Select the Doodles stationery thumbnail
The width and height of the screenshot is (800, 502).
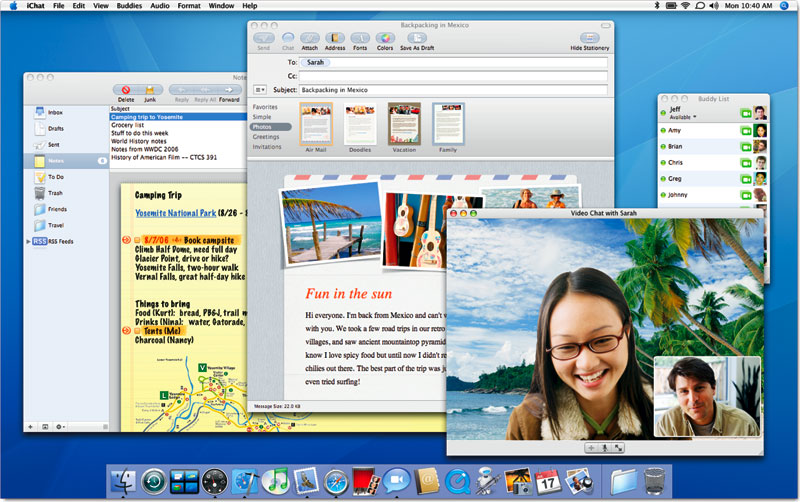tap(360, 126)
